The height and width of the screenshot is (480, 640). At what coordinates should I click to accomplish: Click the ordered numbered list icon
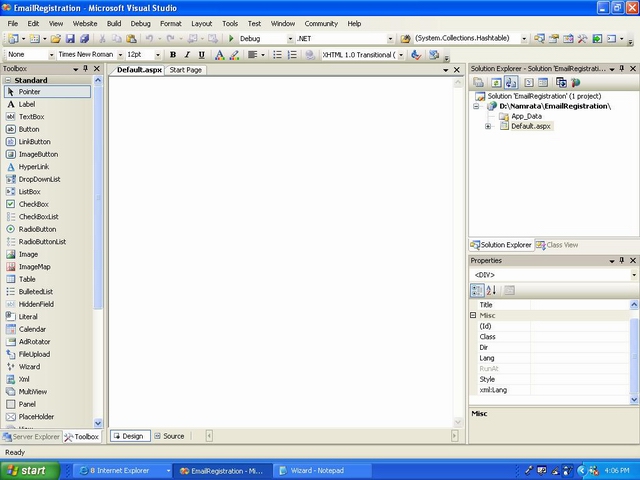click(x=292, y=55)
